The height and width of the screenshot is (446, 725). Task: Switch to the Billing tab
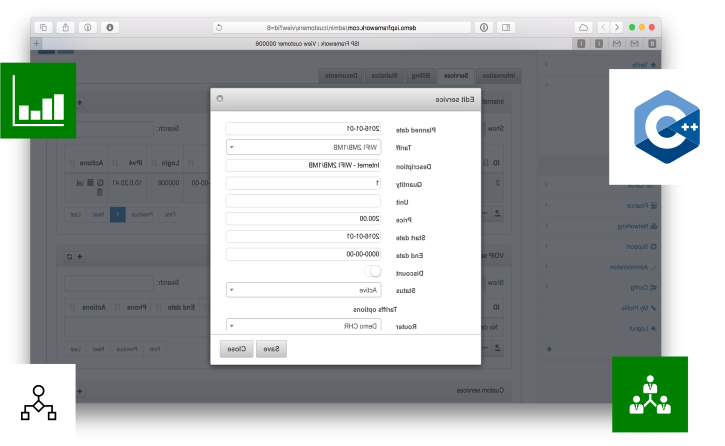click(x=421, y=75)
